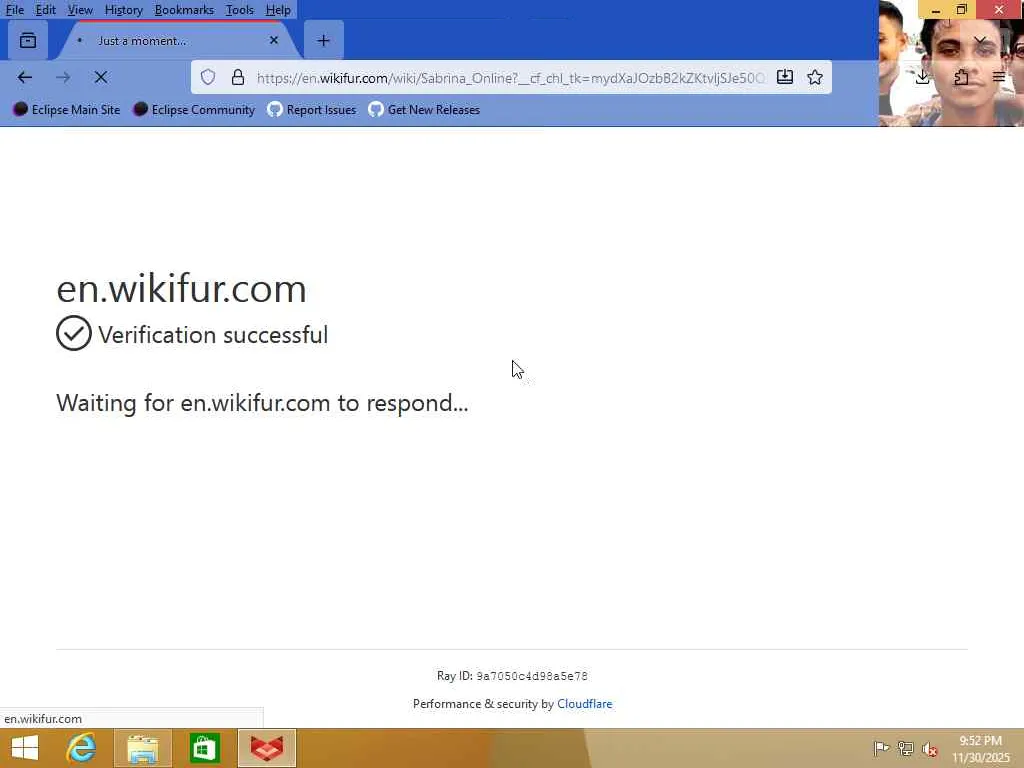Open the hamburger application menu

[x=999, y=78]
